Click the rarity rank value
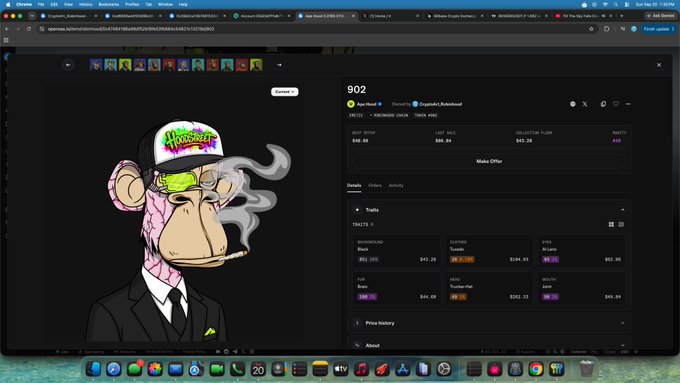Screen dimensions: 680x383 (617, 141)
